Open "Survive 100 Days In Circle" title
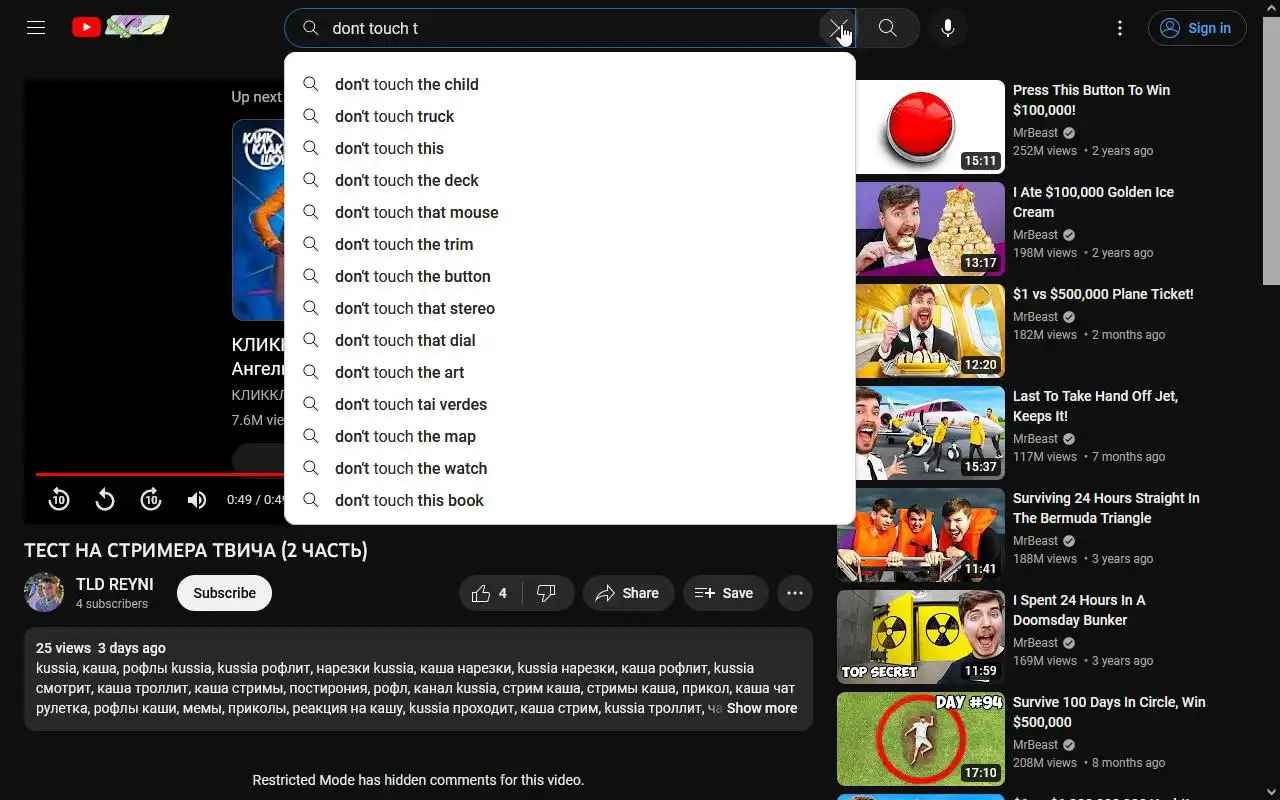 point(1109,712)
